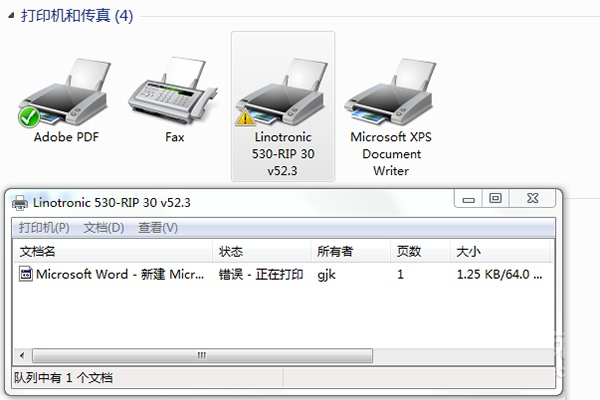Screen dimensions: 600x400
Task: Select the Linotronic 530-RIP 30 v52.3 printer icon
Action: [x=282, y=92]
